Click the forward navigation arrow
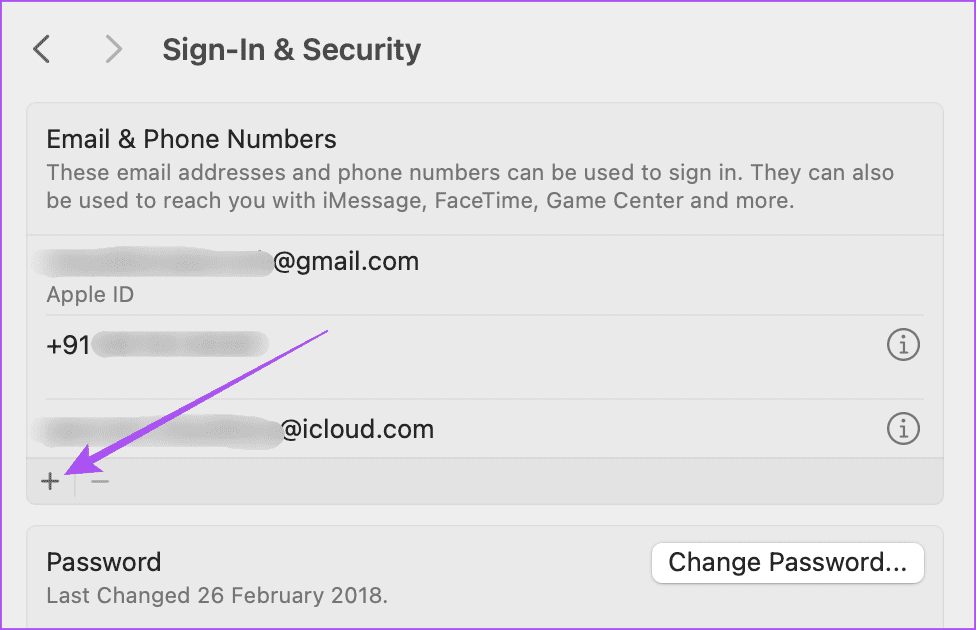This screenshot has height=630, width=976. (113, 48)
